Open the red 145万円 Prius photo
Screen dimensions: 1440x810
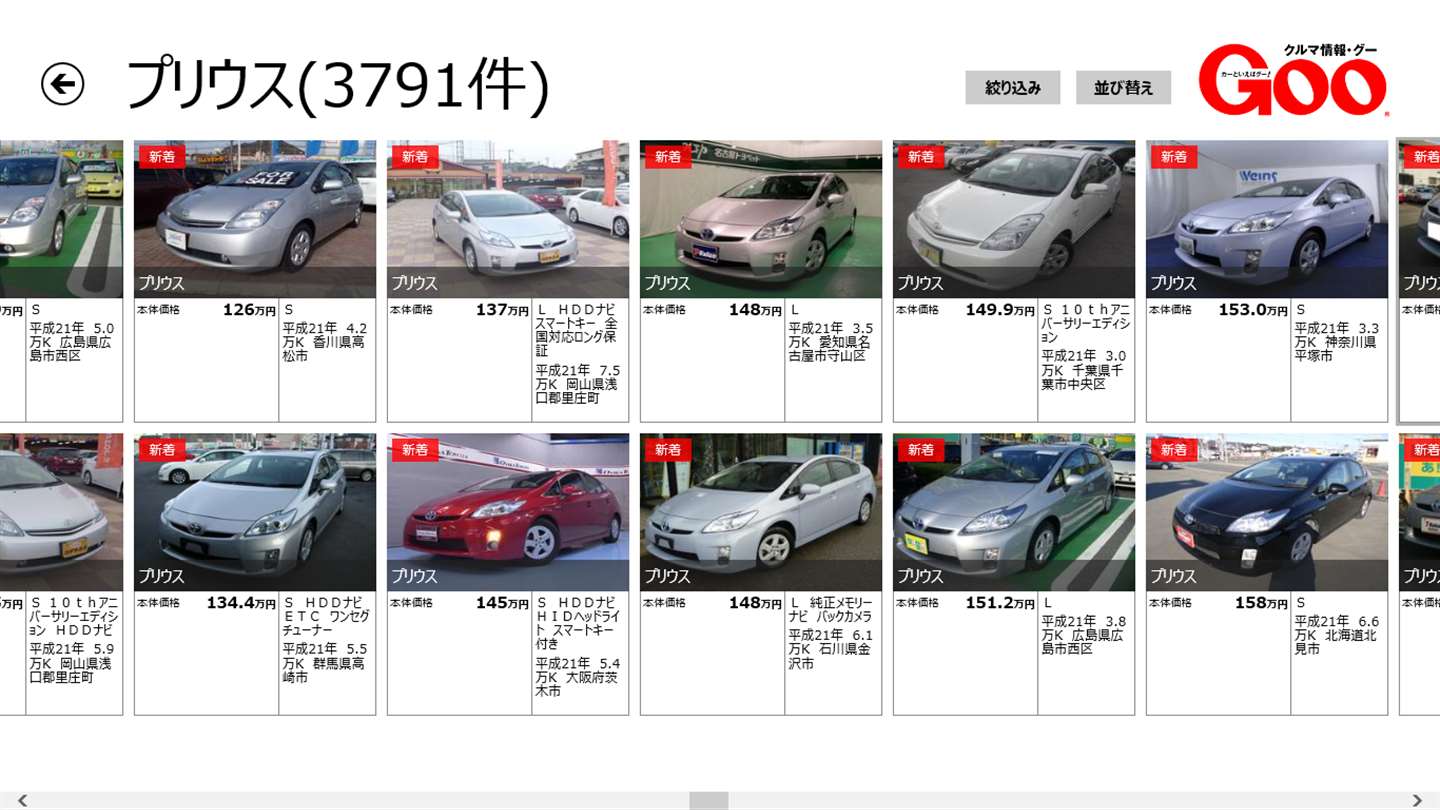pos(508,512)
